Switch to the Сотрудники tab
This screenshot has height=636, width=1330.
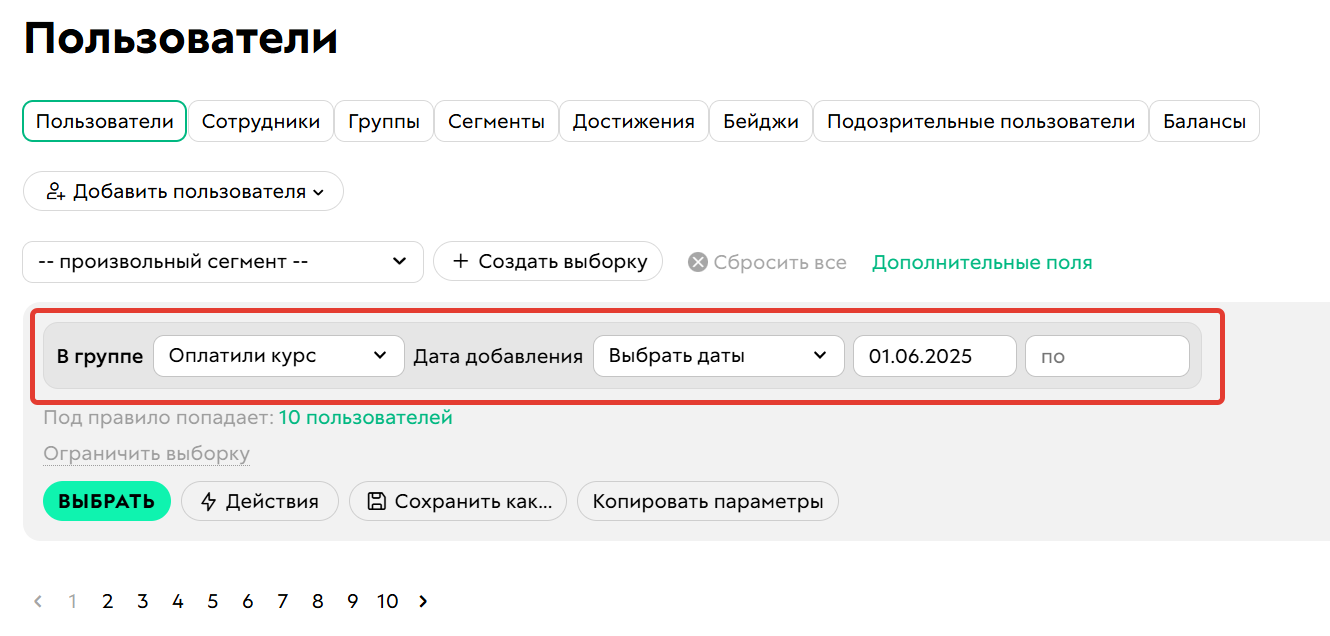click(261, 121)
